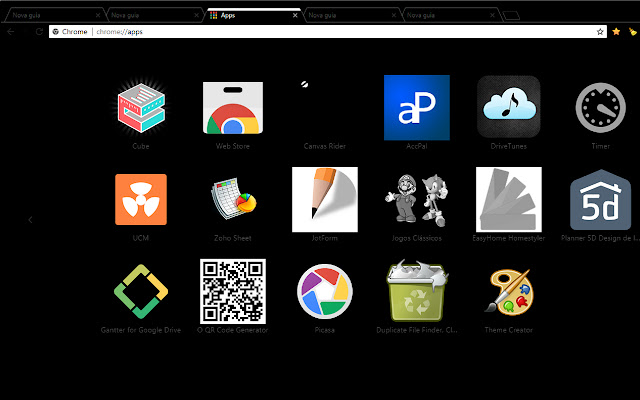
Task: Launch the Zoho Sheet app
Action: [233, 199]
